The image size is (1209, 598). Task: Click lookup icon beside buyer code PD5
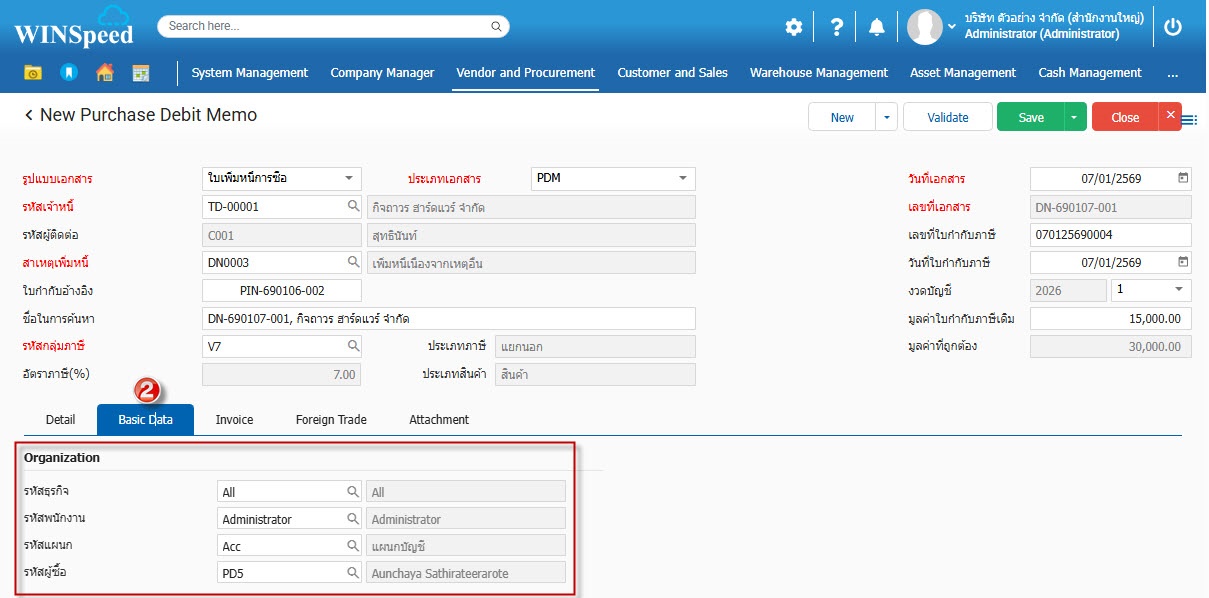coord(353,573)
